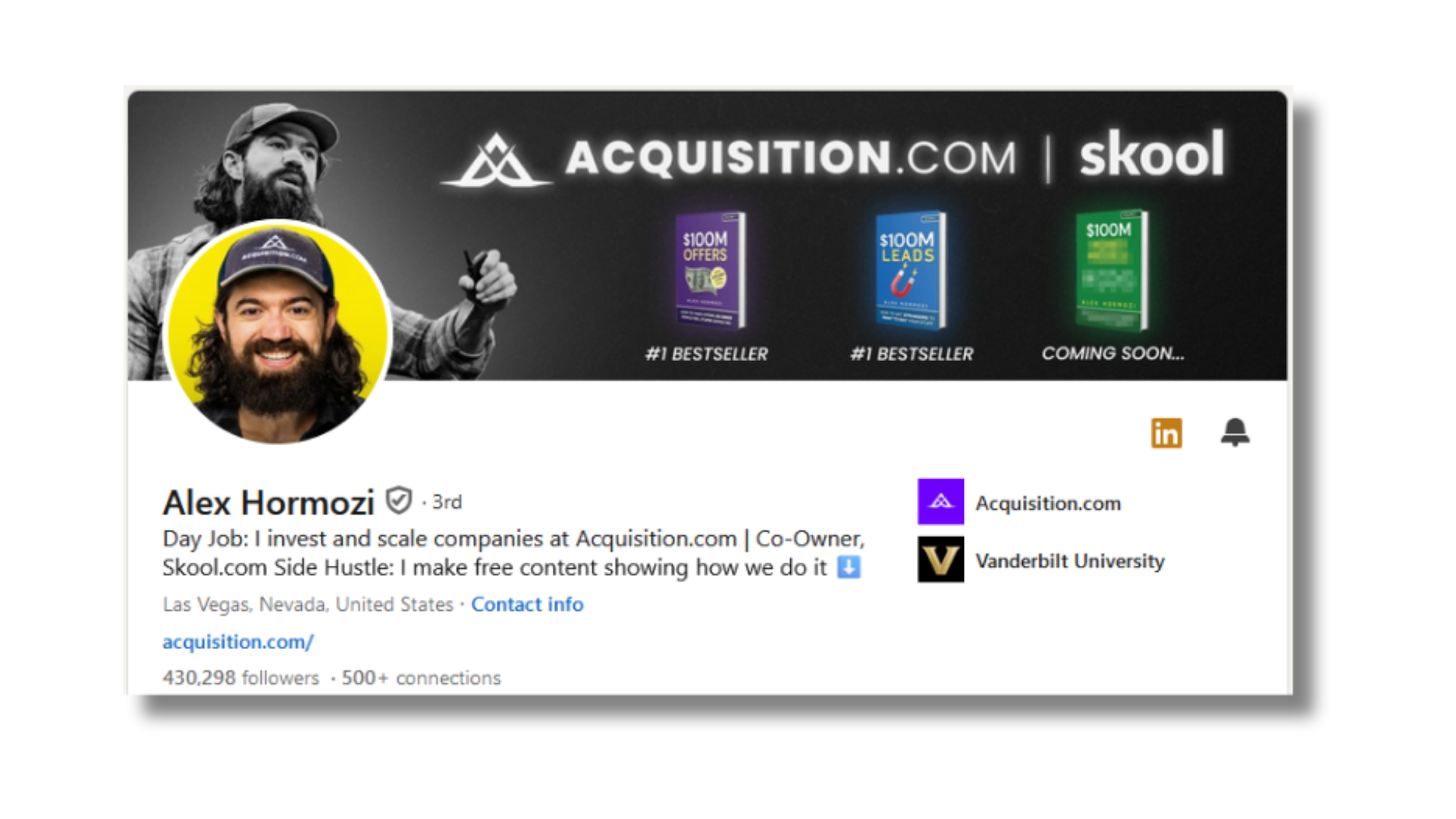Open the acquisition.com/ website link

click(x=238, y=642)
